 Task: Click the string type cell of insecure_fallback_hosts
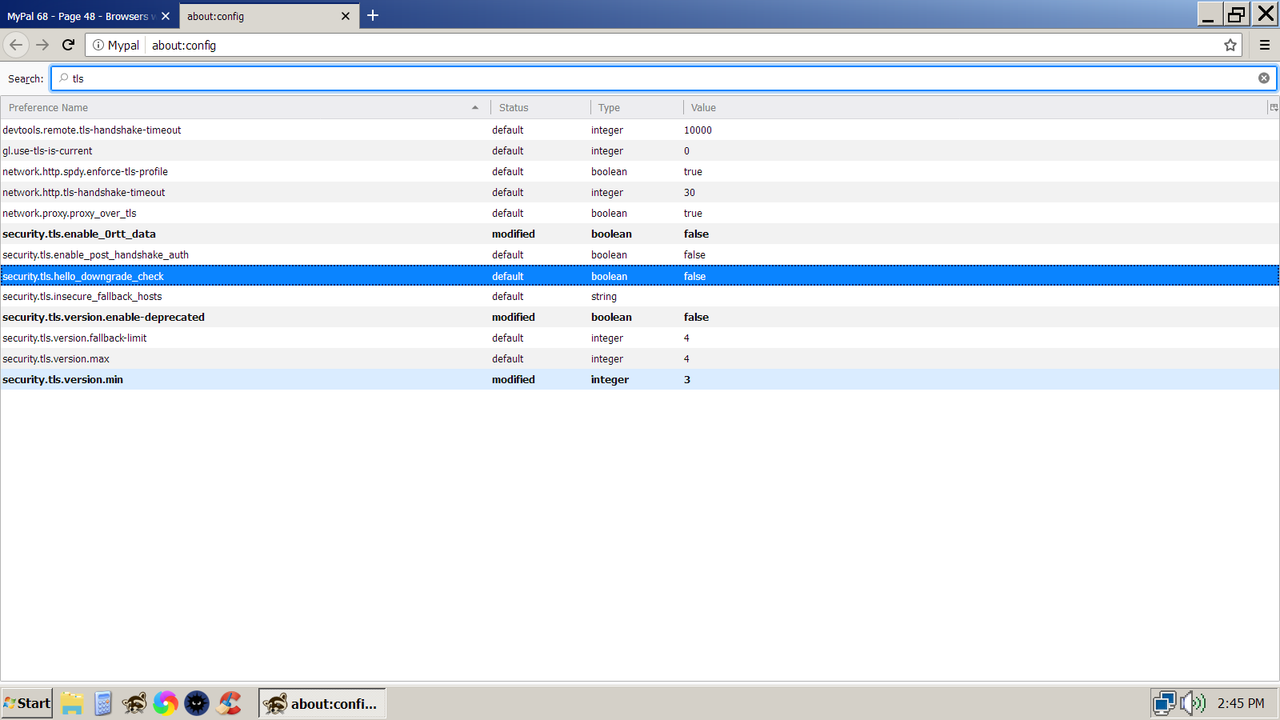604,296
